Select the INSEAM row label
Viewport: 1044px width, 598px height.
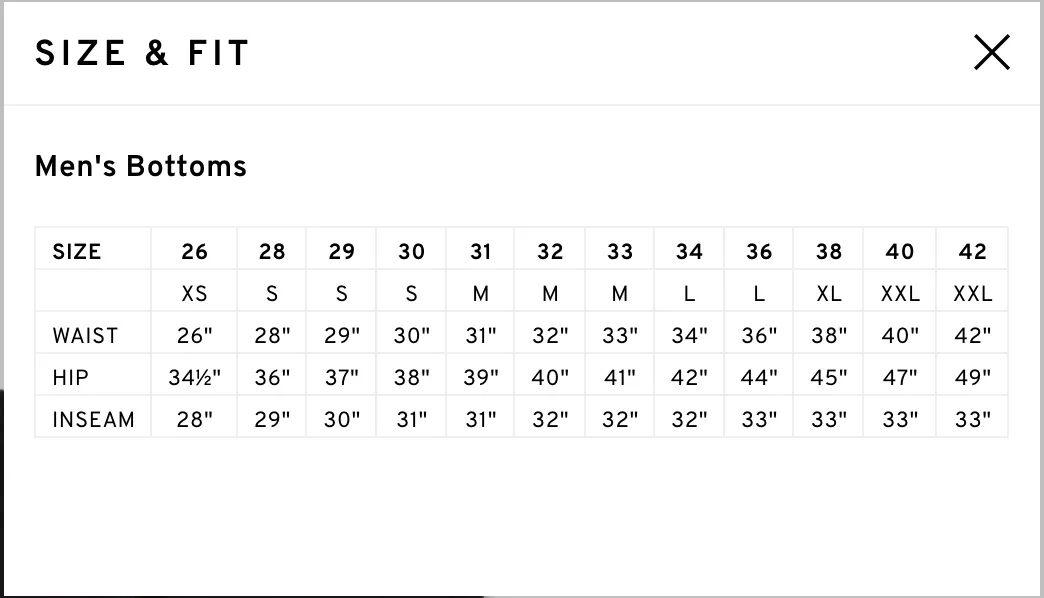[93, 419]
